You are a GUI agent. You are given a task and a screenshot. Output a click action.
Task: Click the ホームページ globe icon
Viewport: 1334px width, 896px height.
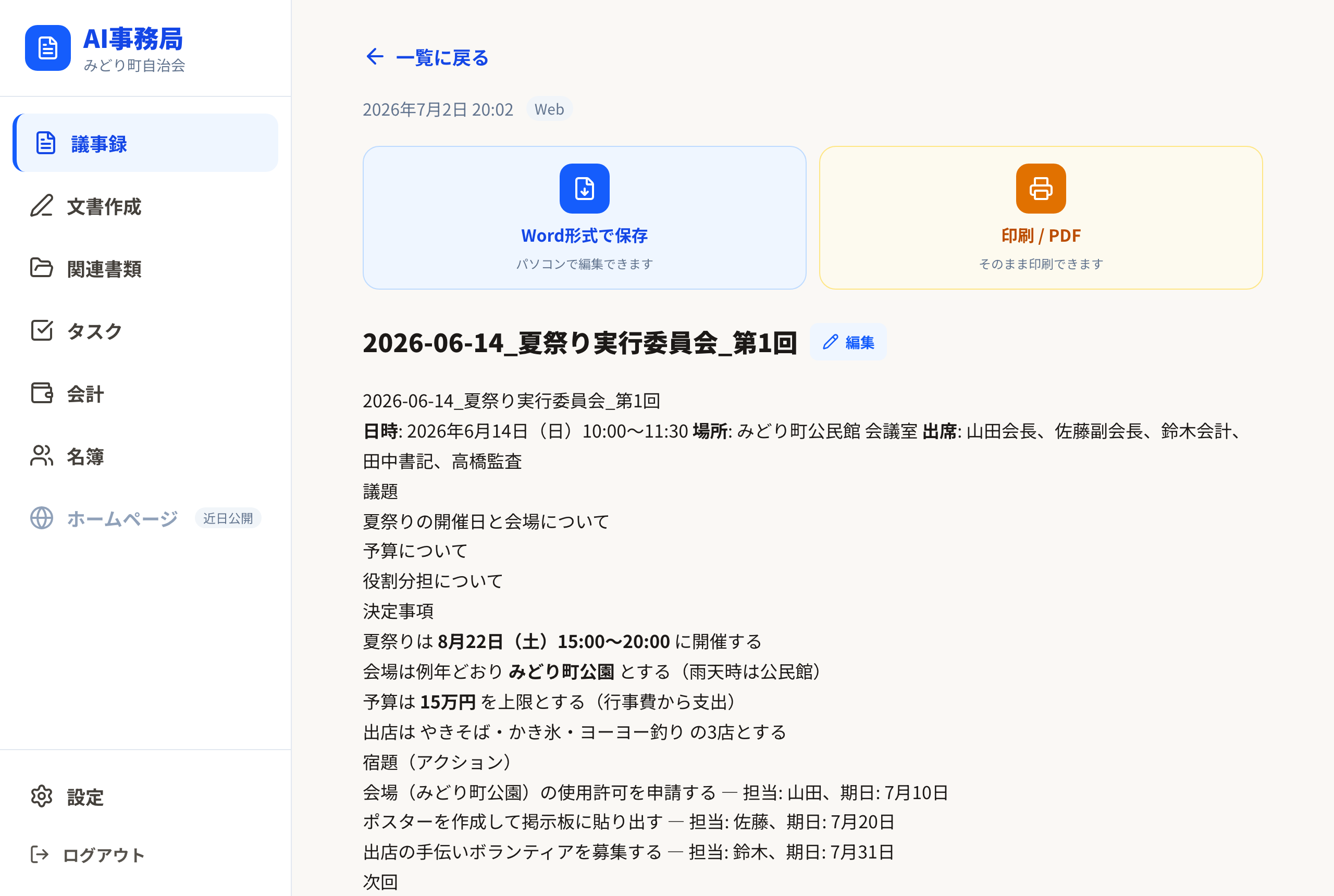(42, 518)
